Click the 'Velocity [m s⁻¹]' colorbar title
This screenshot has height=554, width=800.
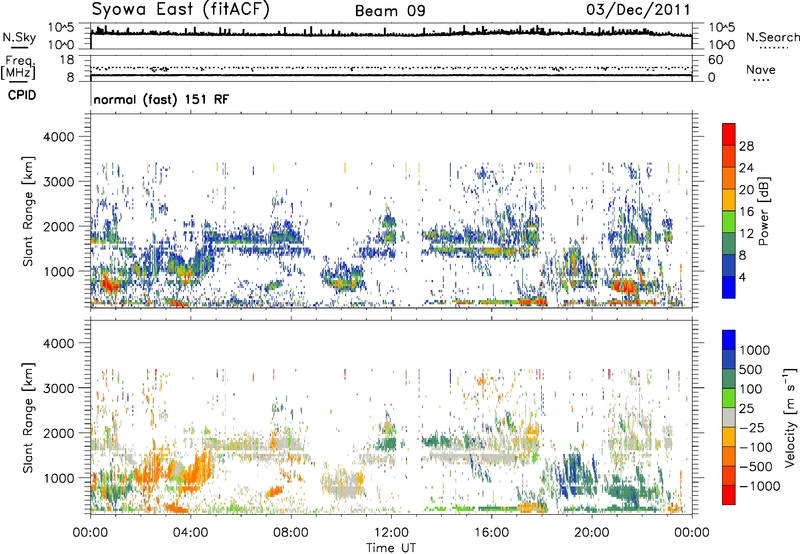point(789,416)
